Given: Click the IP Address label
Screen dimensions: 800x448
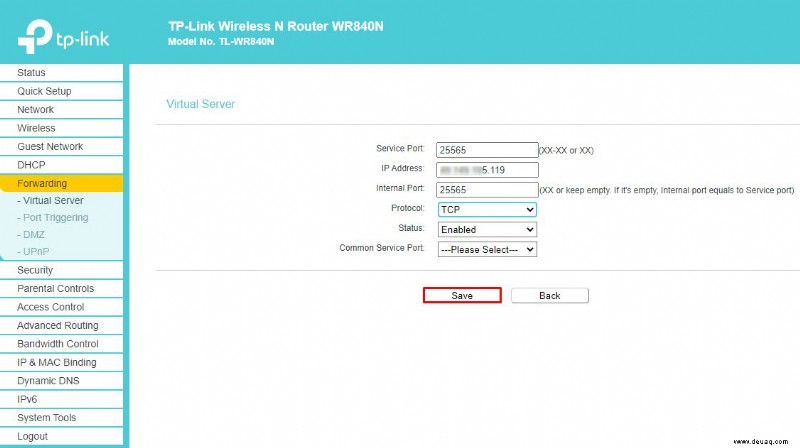Looking at the screenshot, I should 403,168.
